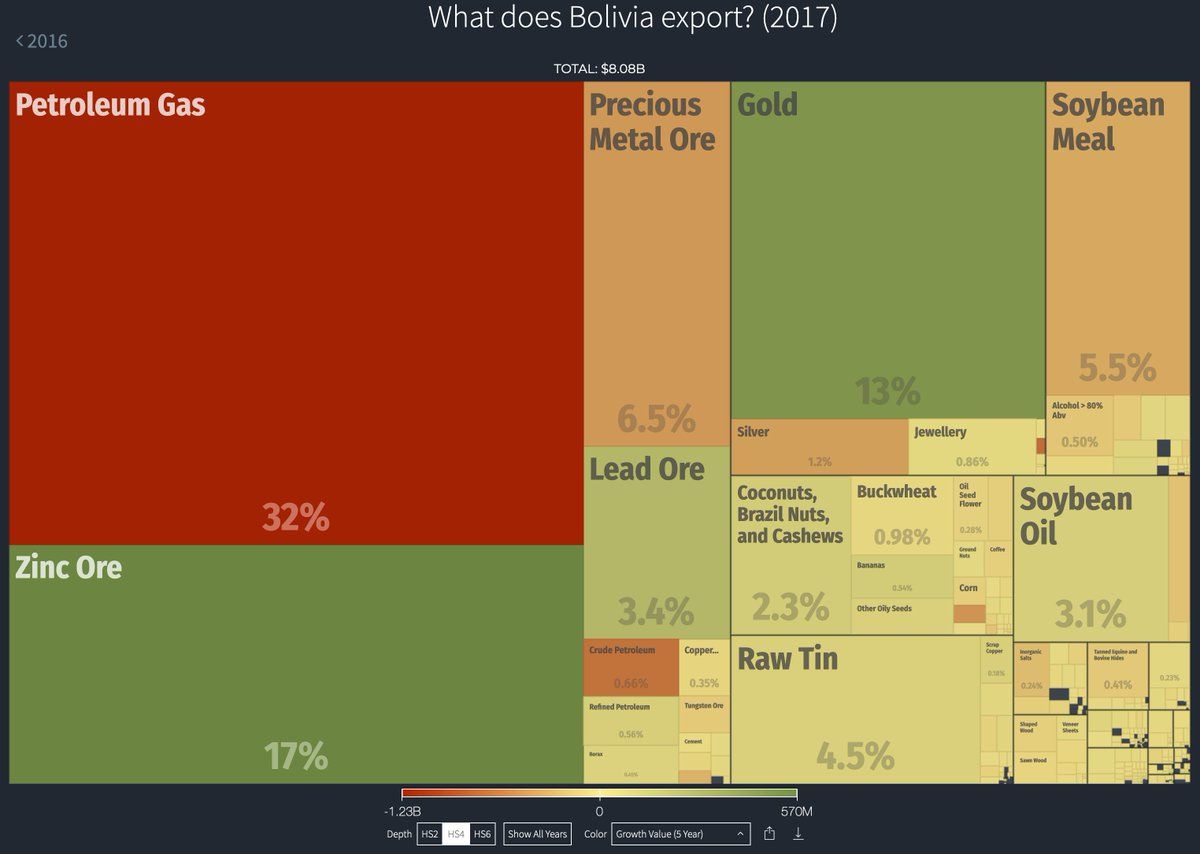Click the share icon
Viewport: 1200px width, 854px height.
click(x=769, y=833)
